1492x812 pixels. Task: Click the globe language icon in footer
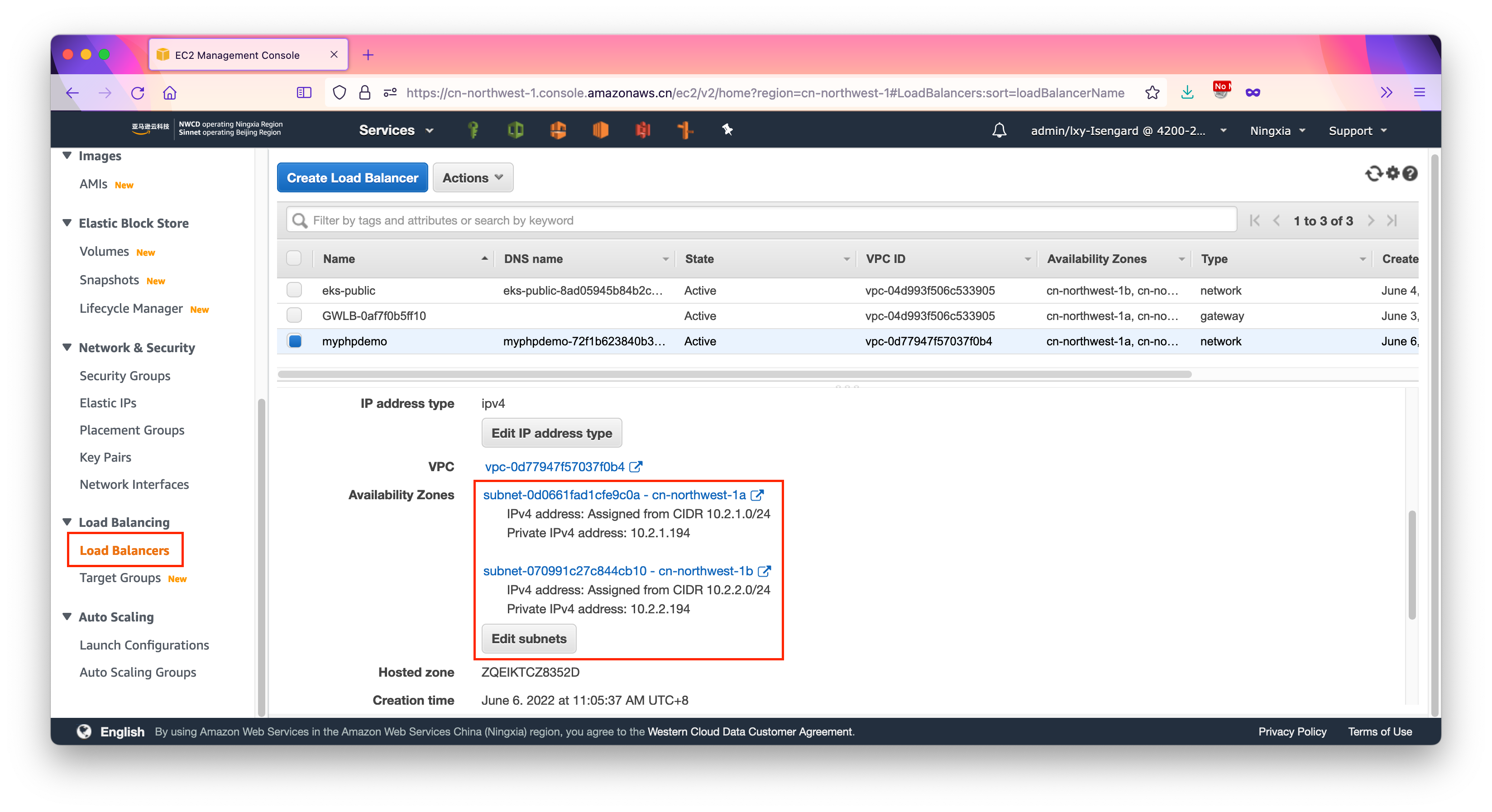tap(84, 731)
